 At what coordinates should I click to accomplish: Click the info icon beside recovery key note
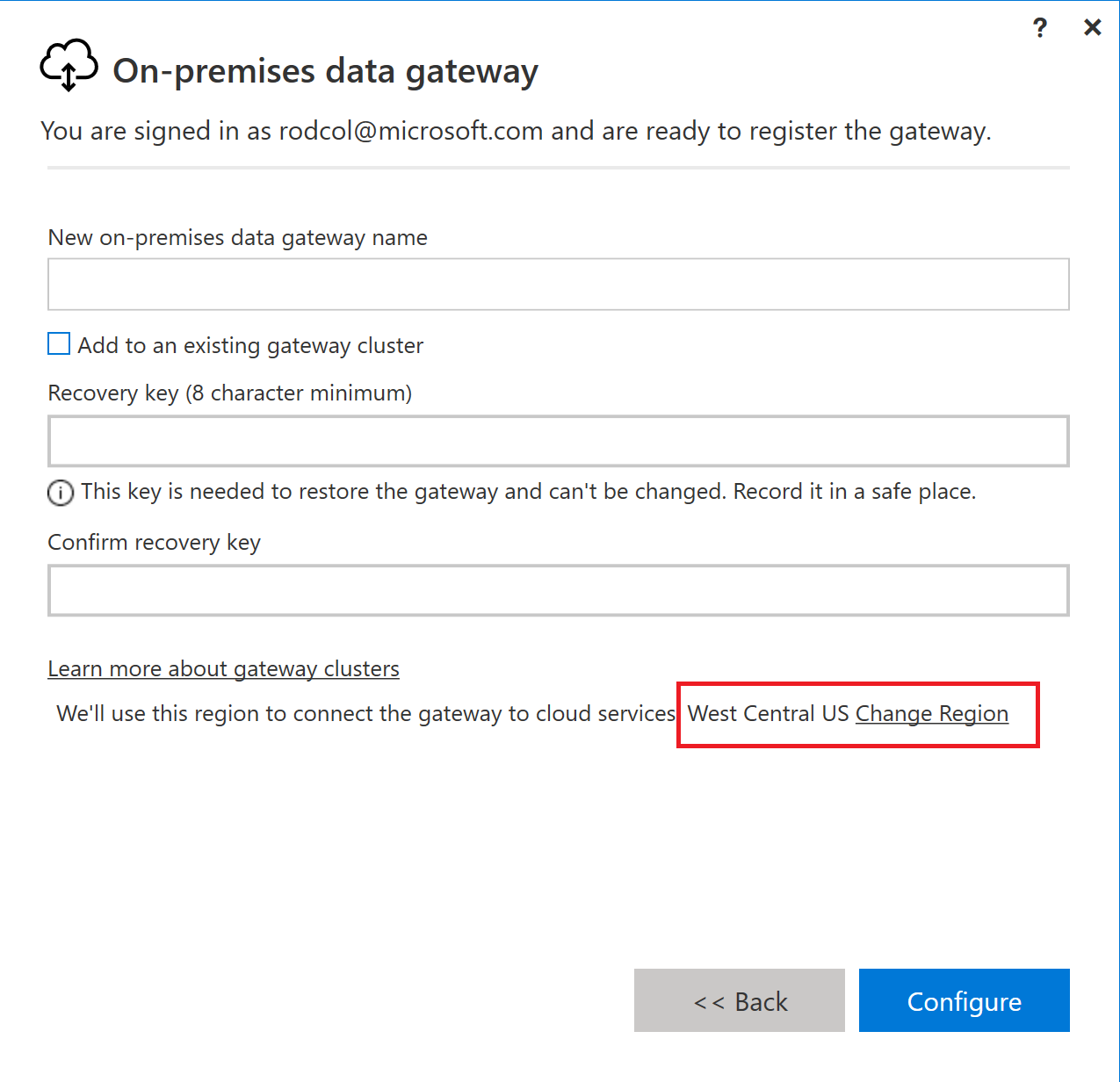tap(60, 493)
